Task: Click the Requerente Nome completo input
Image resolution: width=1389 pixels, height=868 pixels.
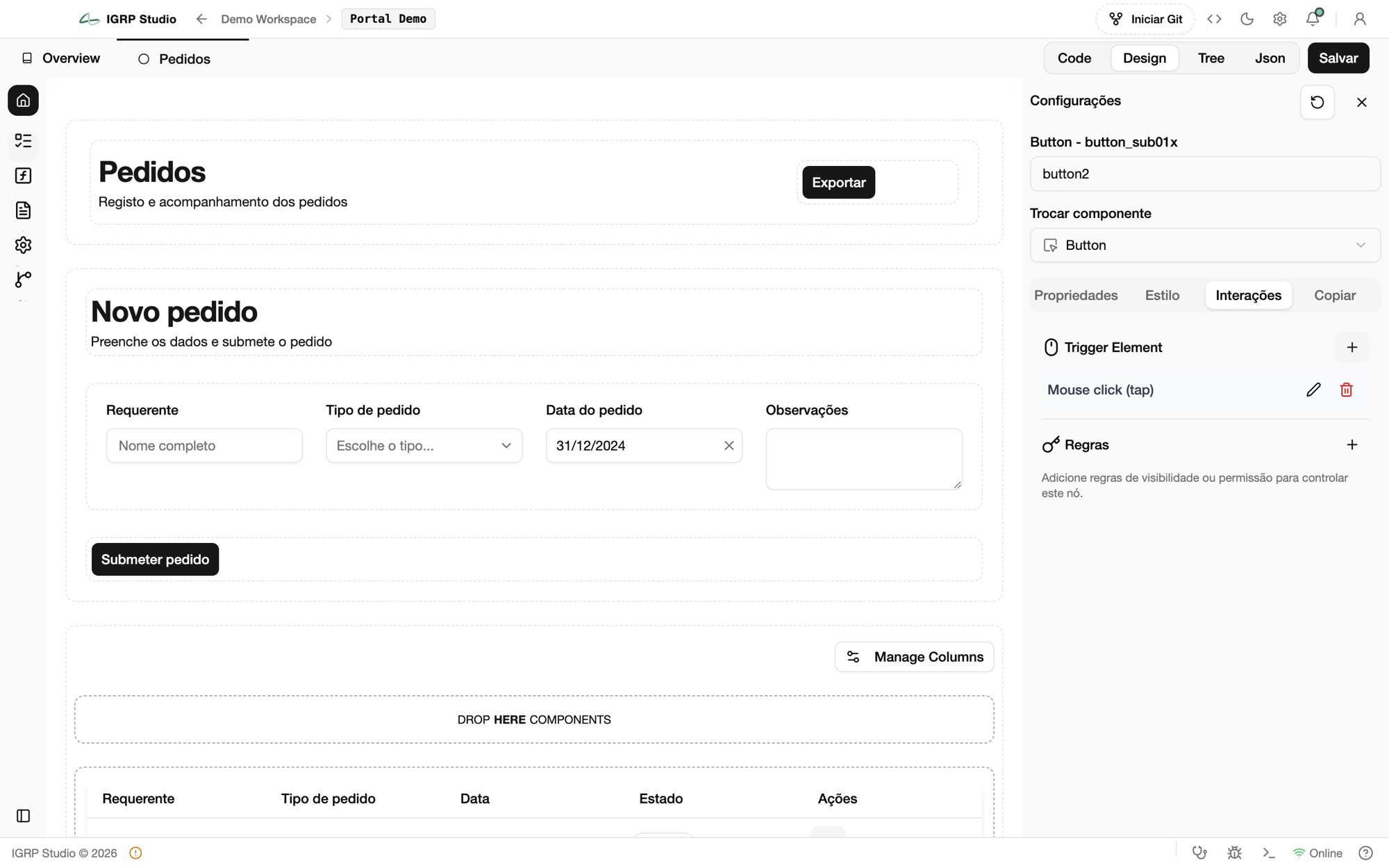Action: tap(204, 446)
